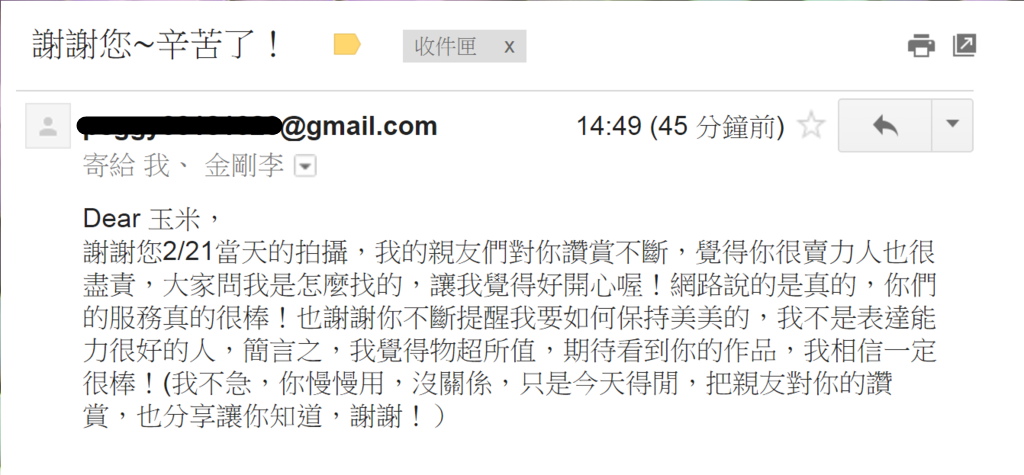The width and height of the screenshot is (1024, 475).
Task: Toggle the star on this message
Action: pyautogui.click(x=811, y=125)
